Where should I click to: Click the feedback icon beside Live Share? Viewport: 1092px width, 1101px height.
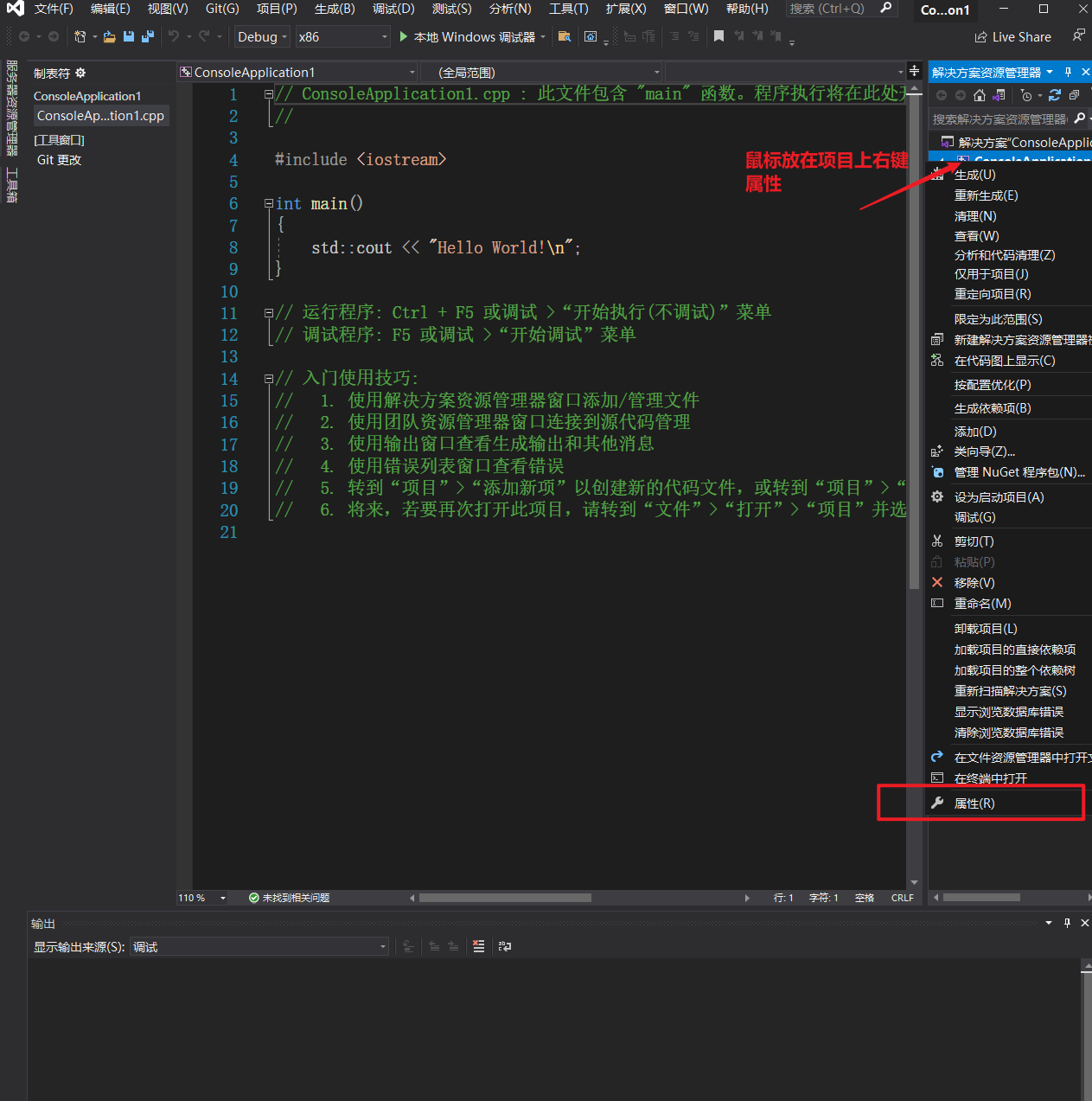[1078, 36]
